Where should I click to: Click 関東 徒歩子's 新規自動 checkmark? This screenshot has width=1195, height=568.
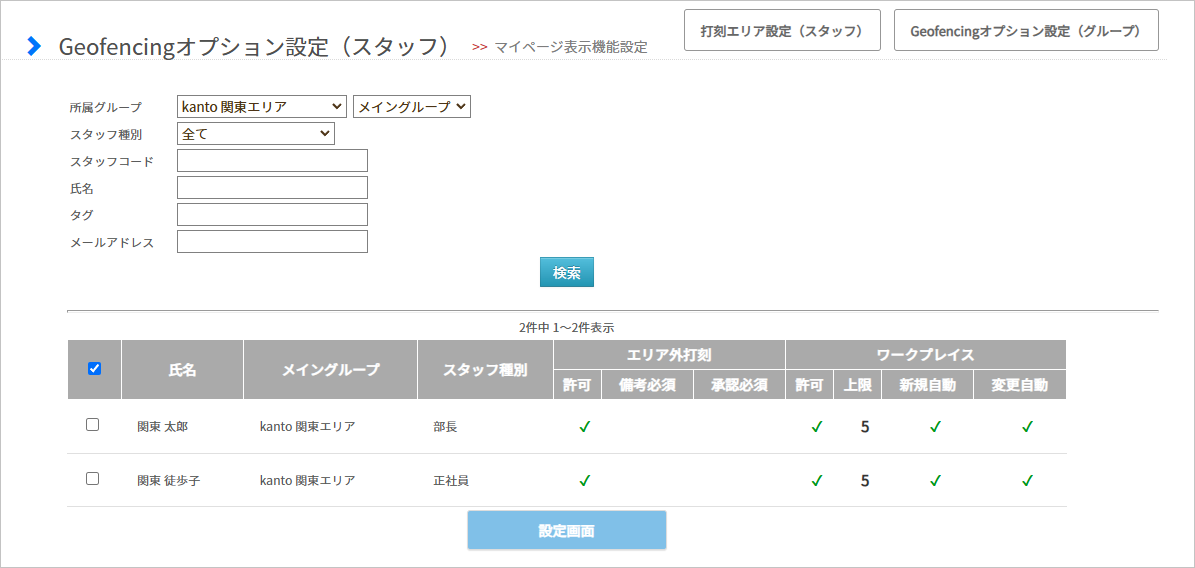click(x=935, y=480)
